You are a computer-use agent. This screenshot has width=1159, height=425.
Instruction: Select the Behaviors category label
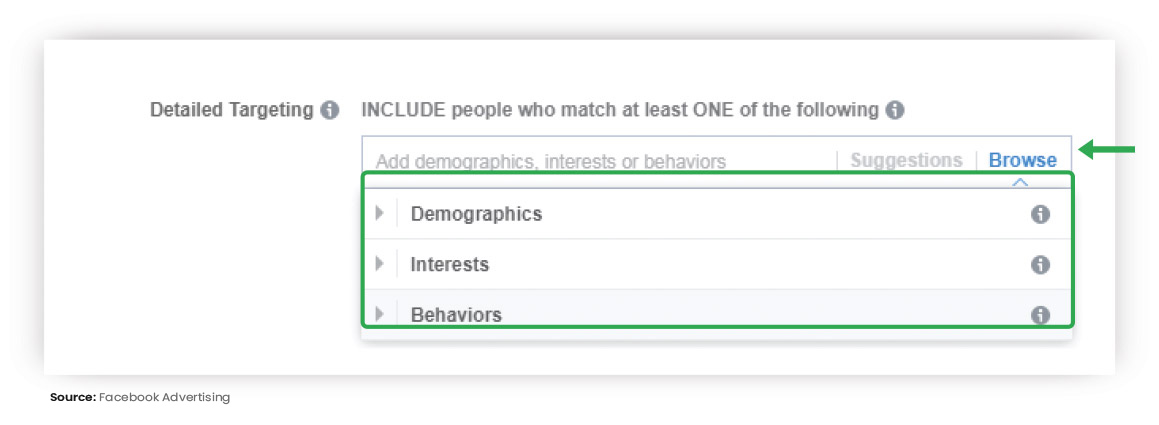(456, 315)
